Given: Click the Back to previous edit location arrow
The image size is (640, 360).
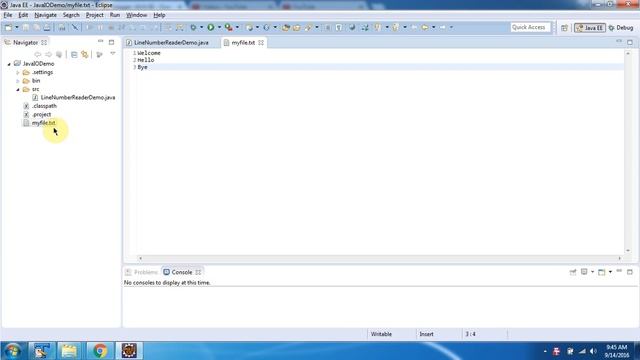Looking at the screenshot, I should point(425,27).
